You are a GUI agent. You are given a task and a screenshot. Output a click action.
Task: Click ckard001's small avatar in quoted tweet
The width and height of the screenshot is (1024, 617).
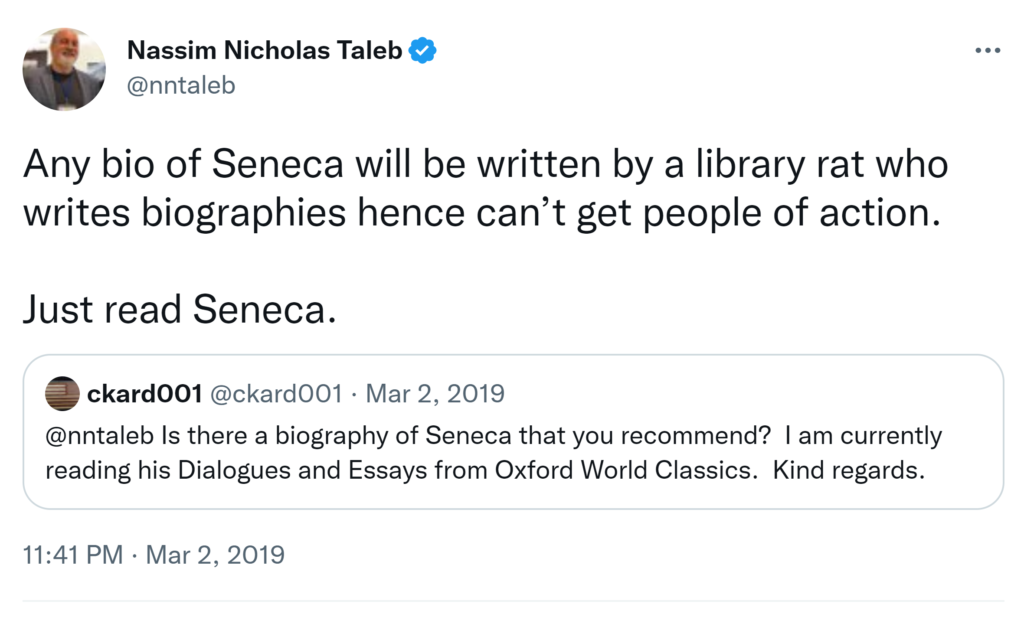[62, 393]
